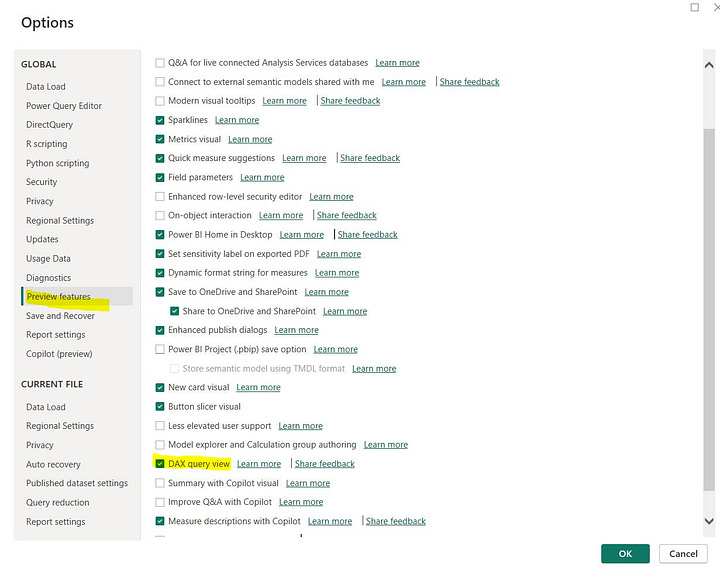
Task: Uncheck Measure descriptions with Copilot
Action: point(160,521)
